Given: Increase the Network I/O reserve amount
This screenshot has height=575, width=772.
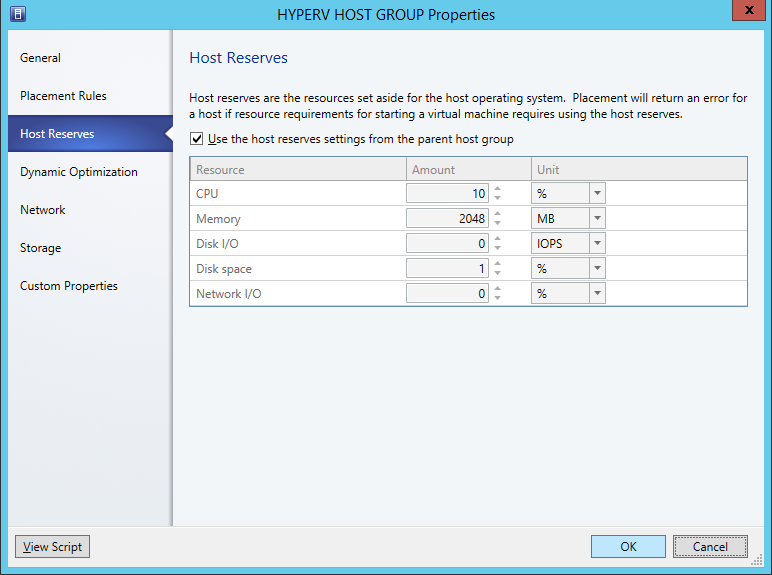Looking at the screenshot, I should [x=497, y=288].
